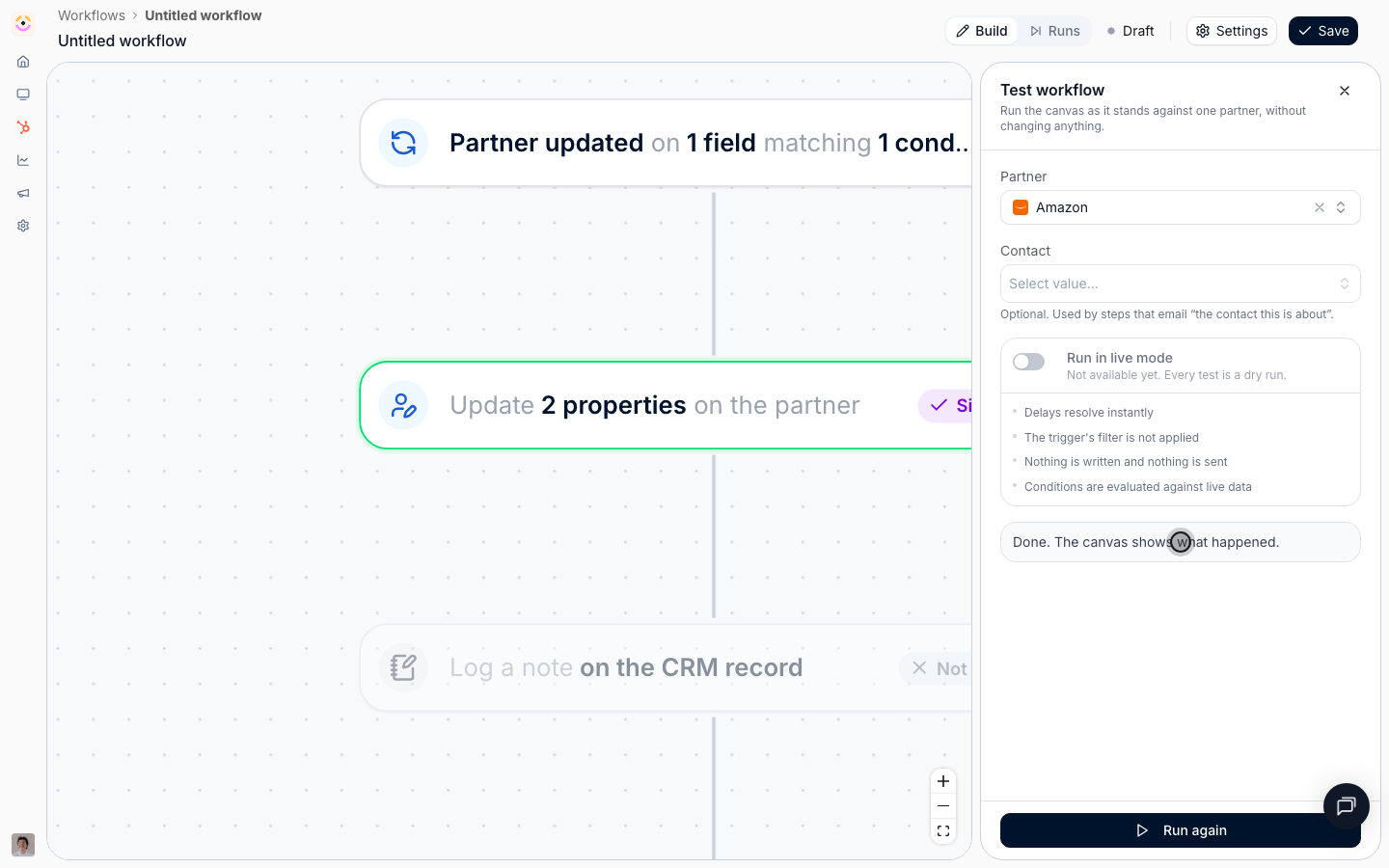The width and height of the screenshot is (1389, 868).
Task: Click 'Delays resolve instantly' text
Action: click(x=1089, y=413)
